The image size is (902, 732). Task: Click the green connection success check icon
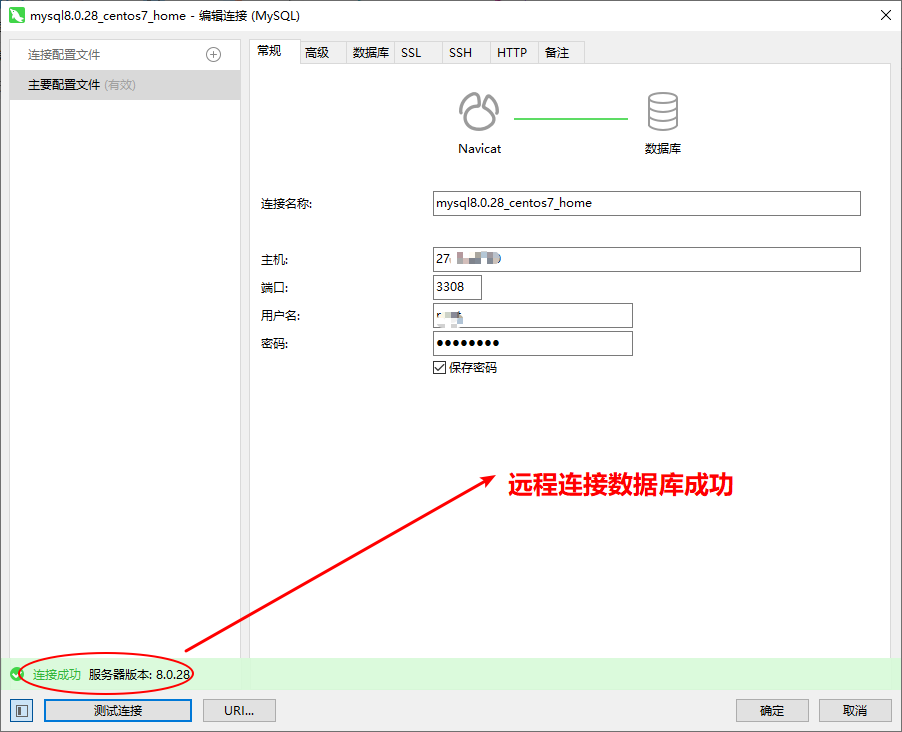(x=17, y=674)
